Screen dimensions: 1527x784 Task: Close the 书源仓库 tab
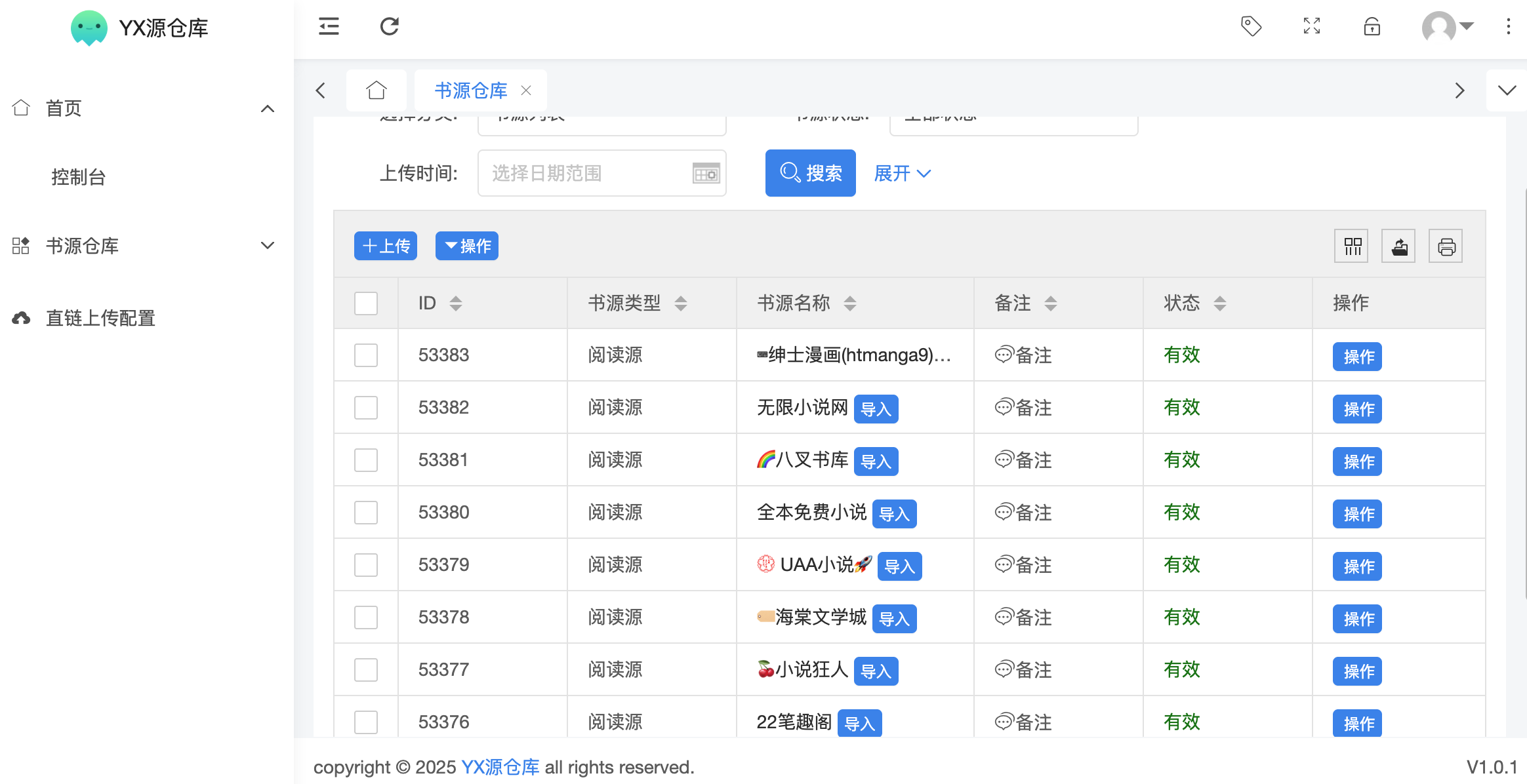[x=526, y=90]
